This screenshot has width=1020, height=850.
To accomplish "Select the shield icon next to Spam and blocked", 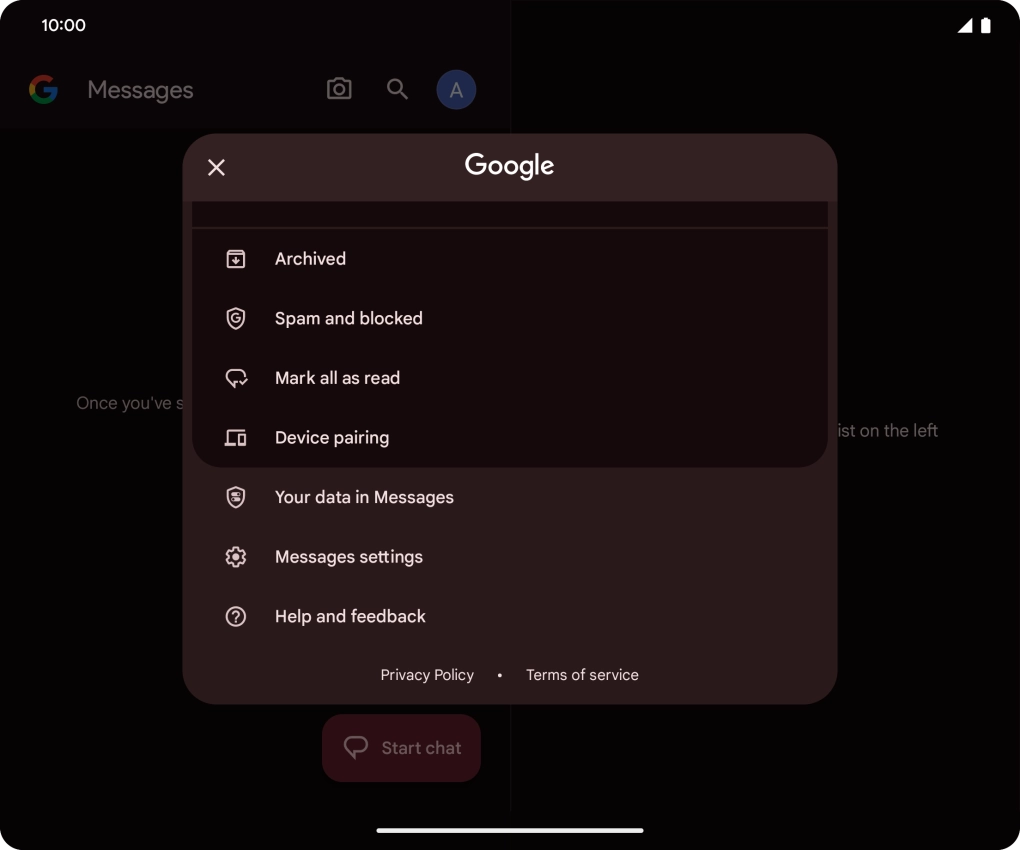I will 235,318.
